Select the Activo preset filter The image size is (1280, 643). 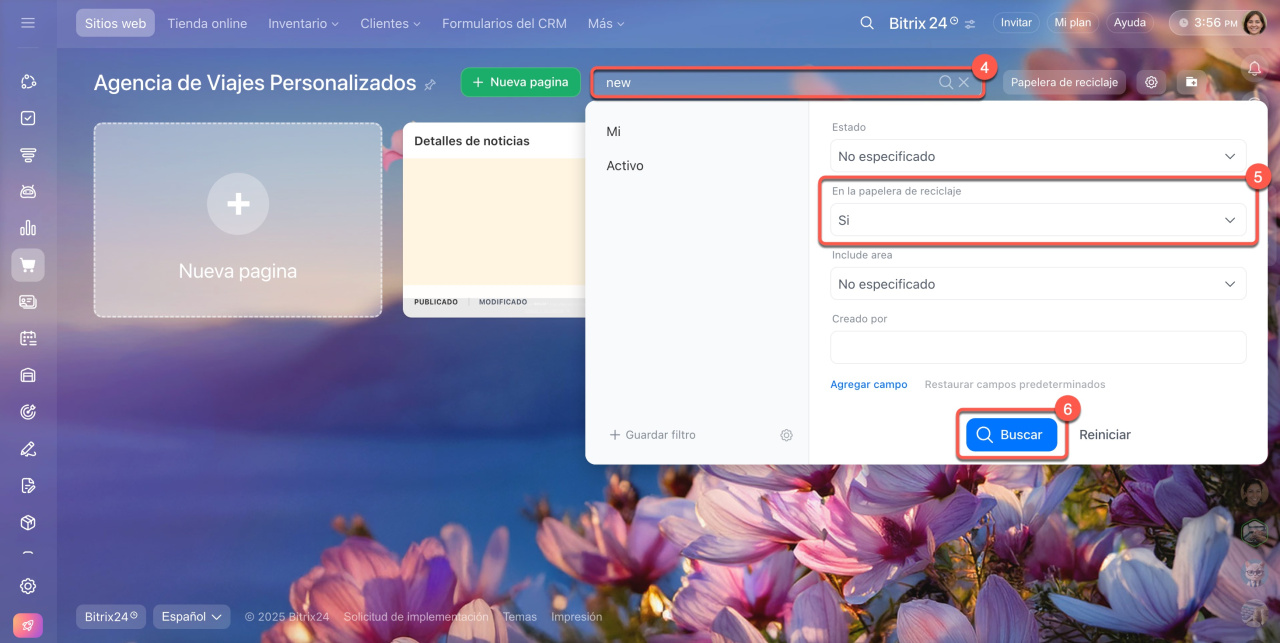(x=625, y=166)
